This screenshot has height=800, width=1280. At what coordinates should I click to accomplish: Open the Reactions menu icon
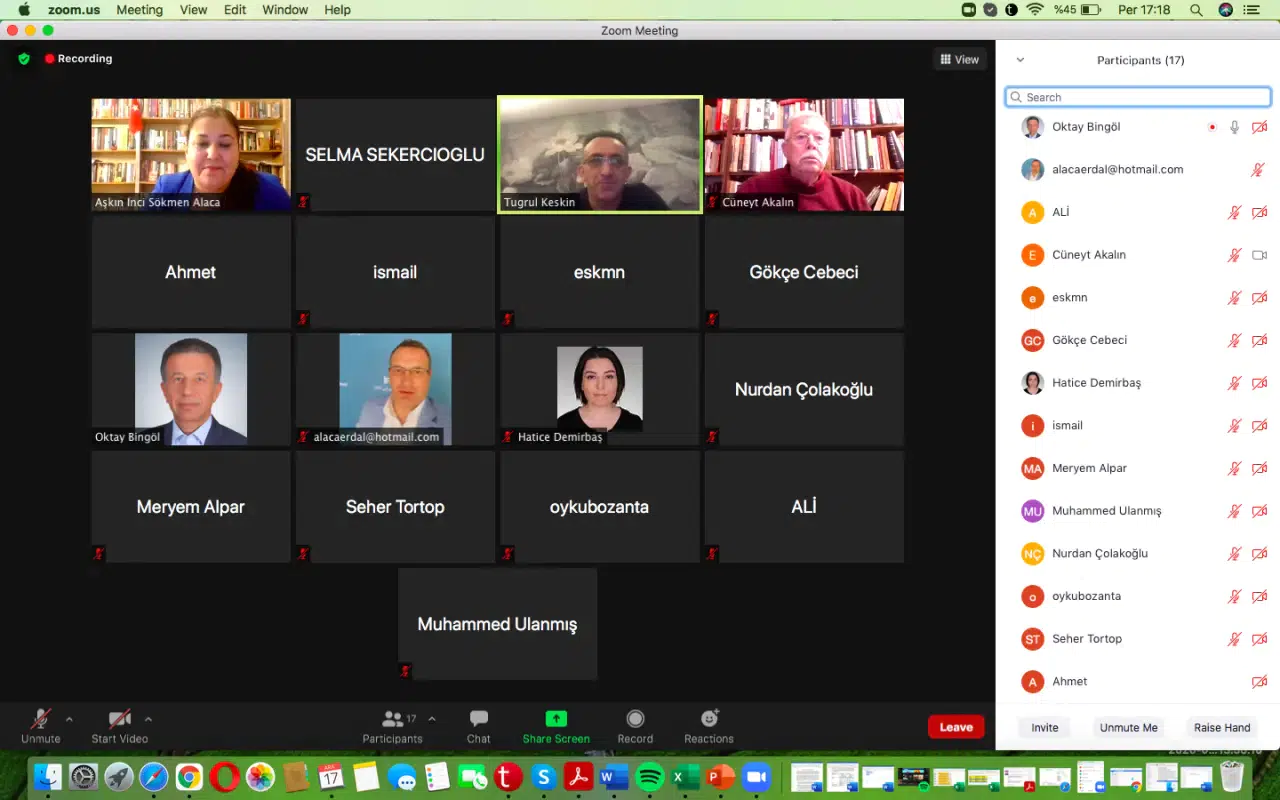point(709,719)
